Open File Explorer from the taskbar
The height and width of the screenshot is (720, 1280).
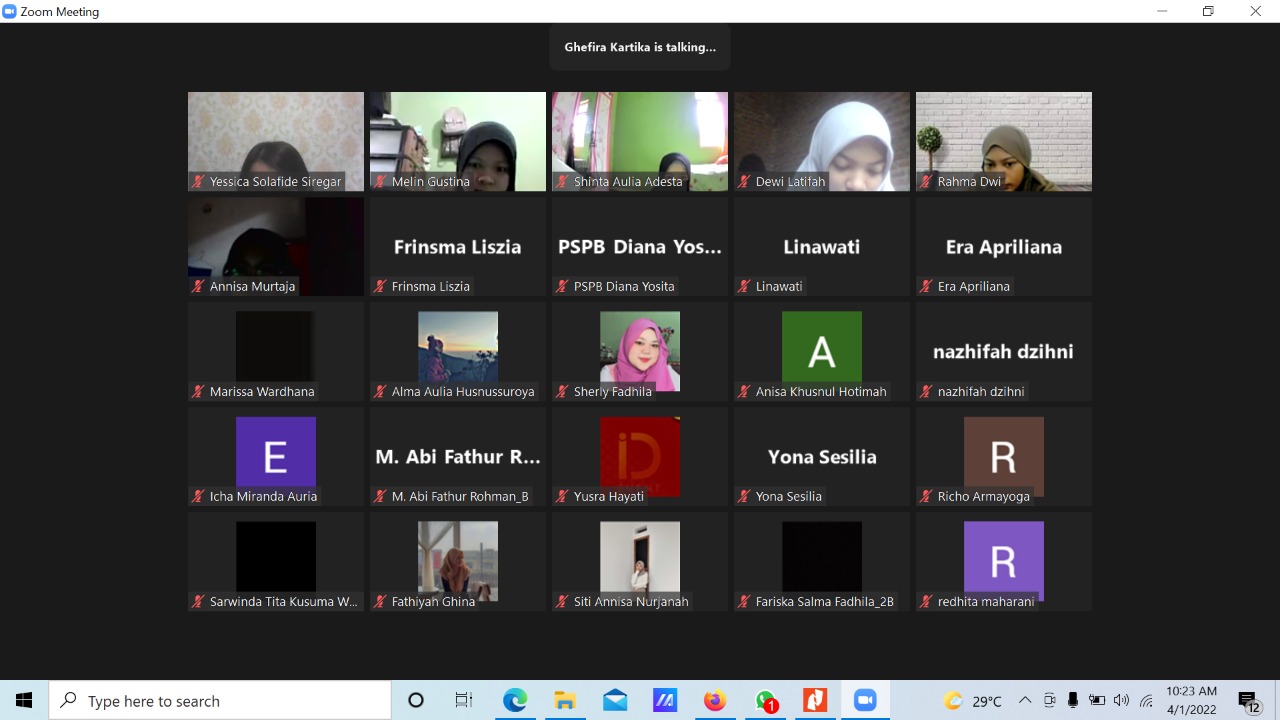565,701
